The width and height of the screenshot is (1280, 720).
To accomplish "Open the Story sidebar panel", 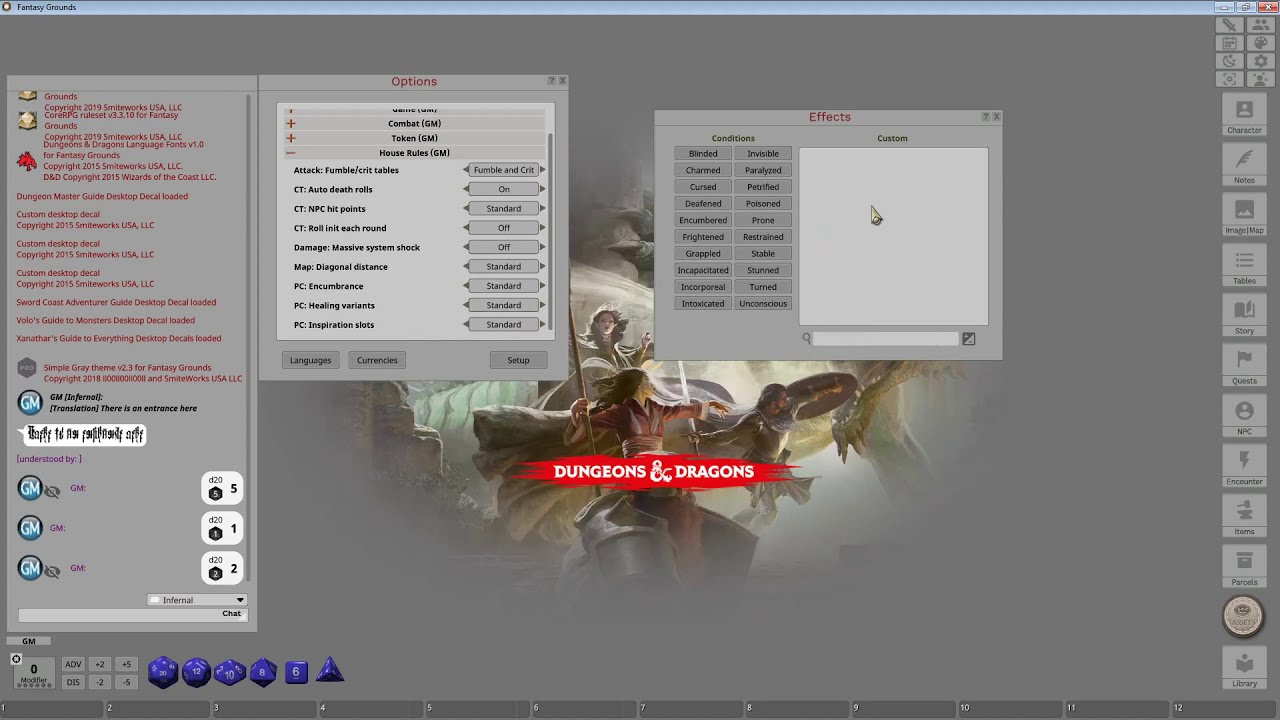I will (1244, 315).
